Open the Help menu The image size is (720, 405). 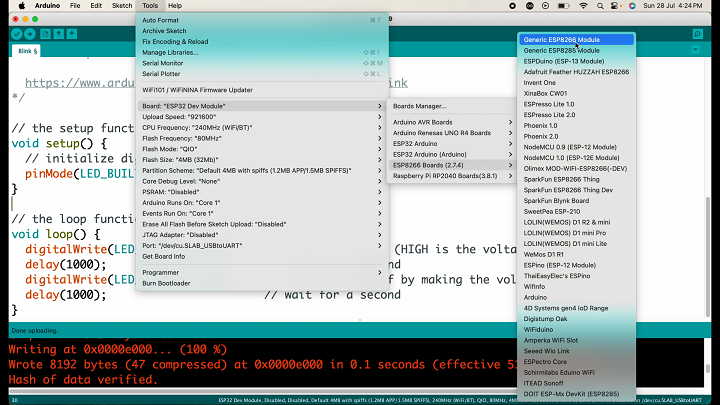[x=175, y=6]
